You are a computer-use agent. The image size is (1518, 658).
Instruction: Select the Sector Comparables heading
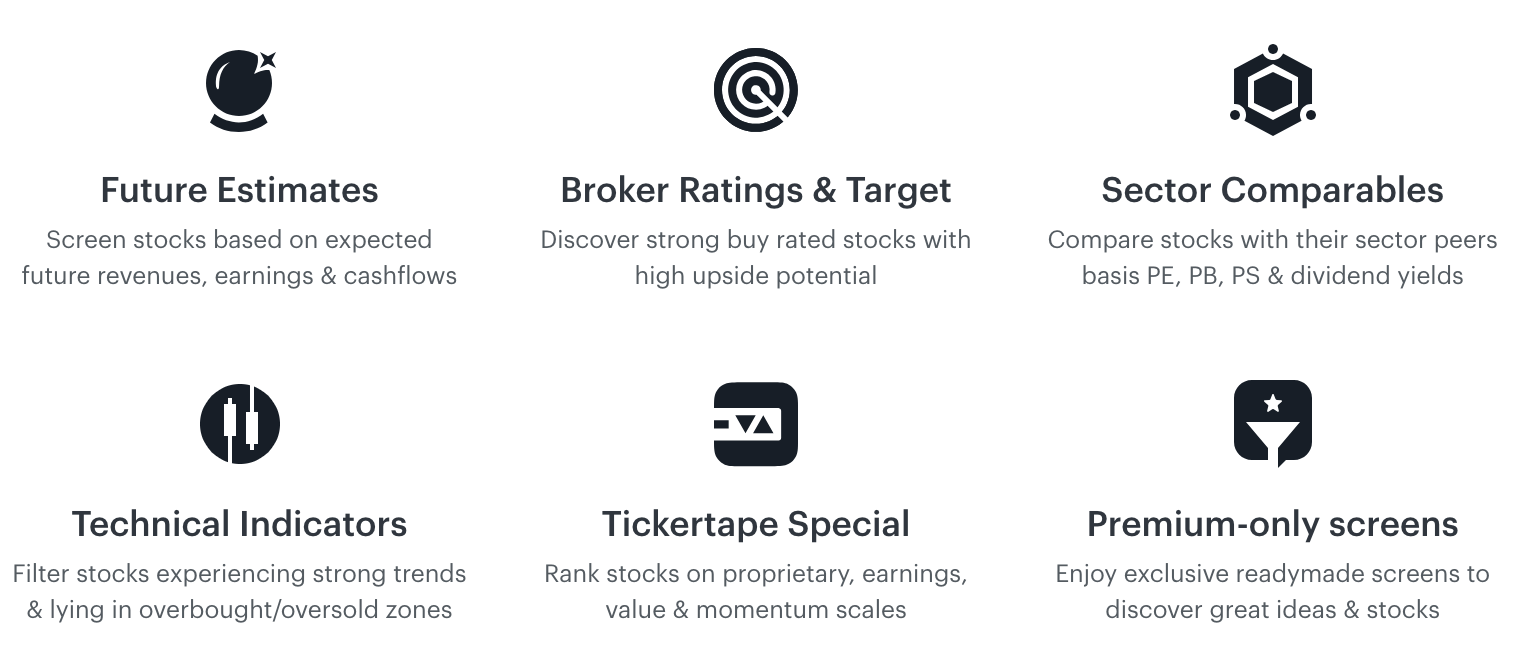coord(1272,190)
